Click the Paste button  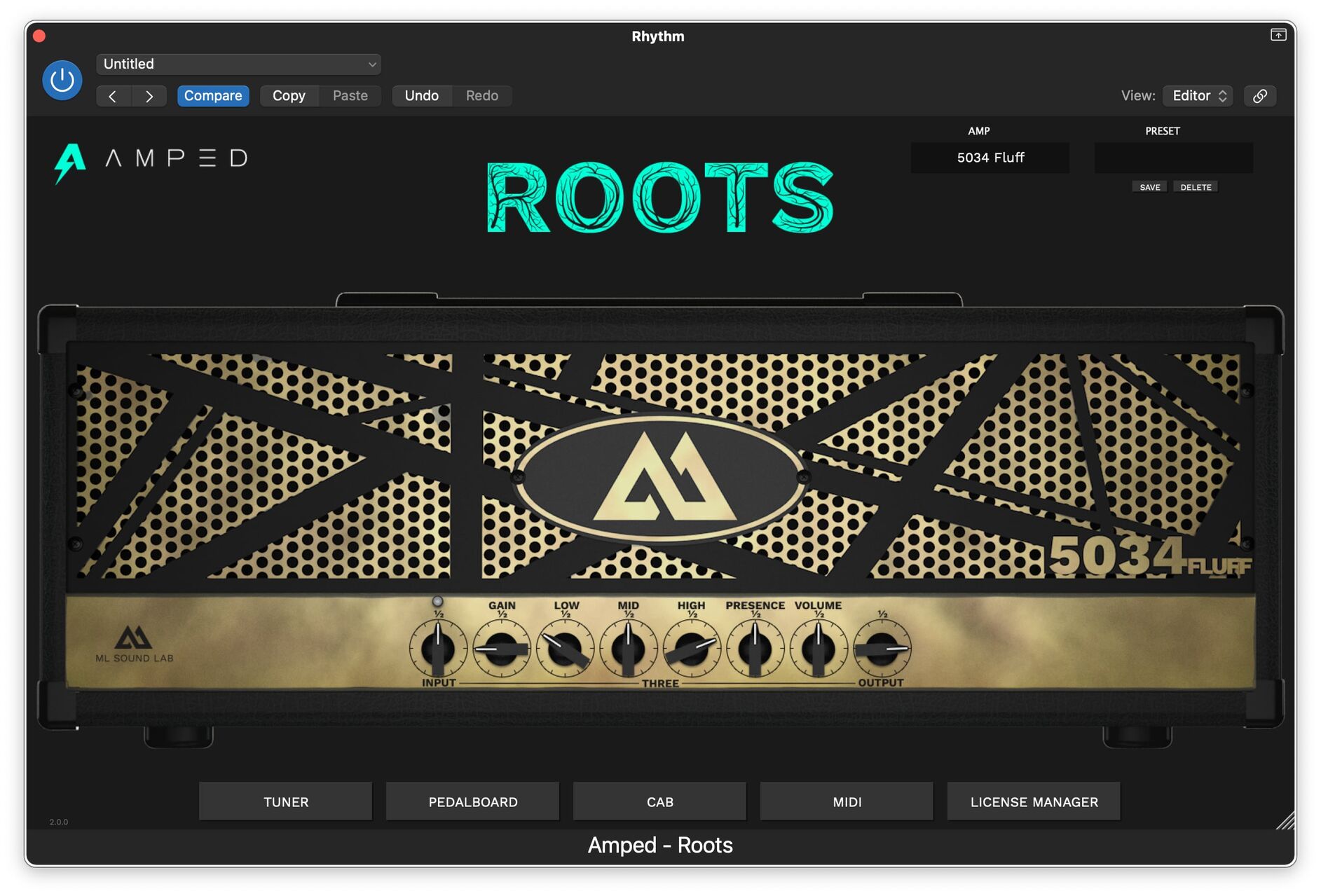350,96
